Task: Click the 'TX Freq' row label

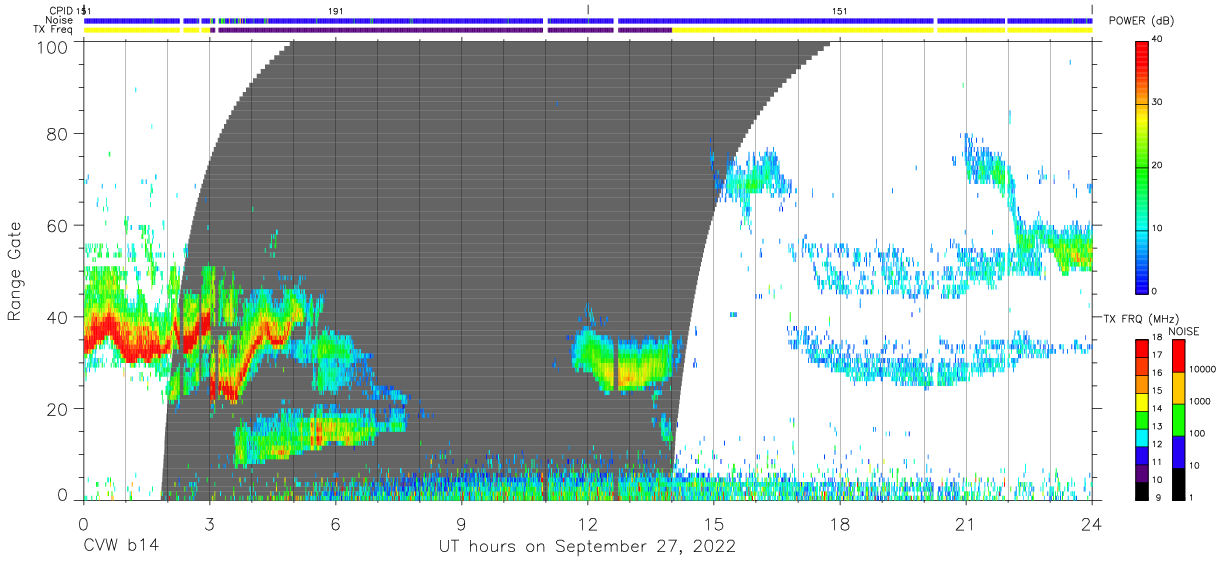Action: click(53, 30)
